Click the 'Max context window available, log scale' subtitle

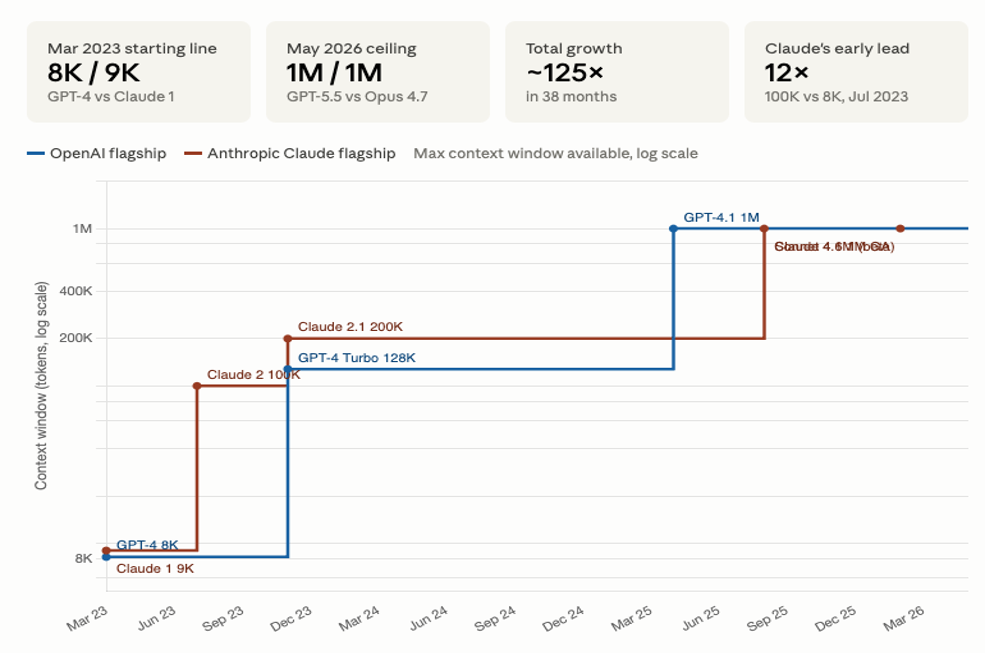click(x=555, y=153)
